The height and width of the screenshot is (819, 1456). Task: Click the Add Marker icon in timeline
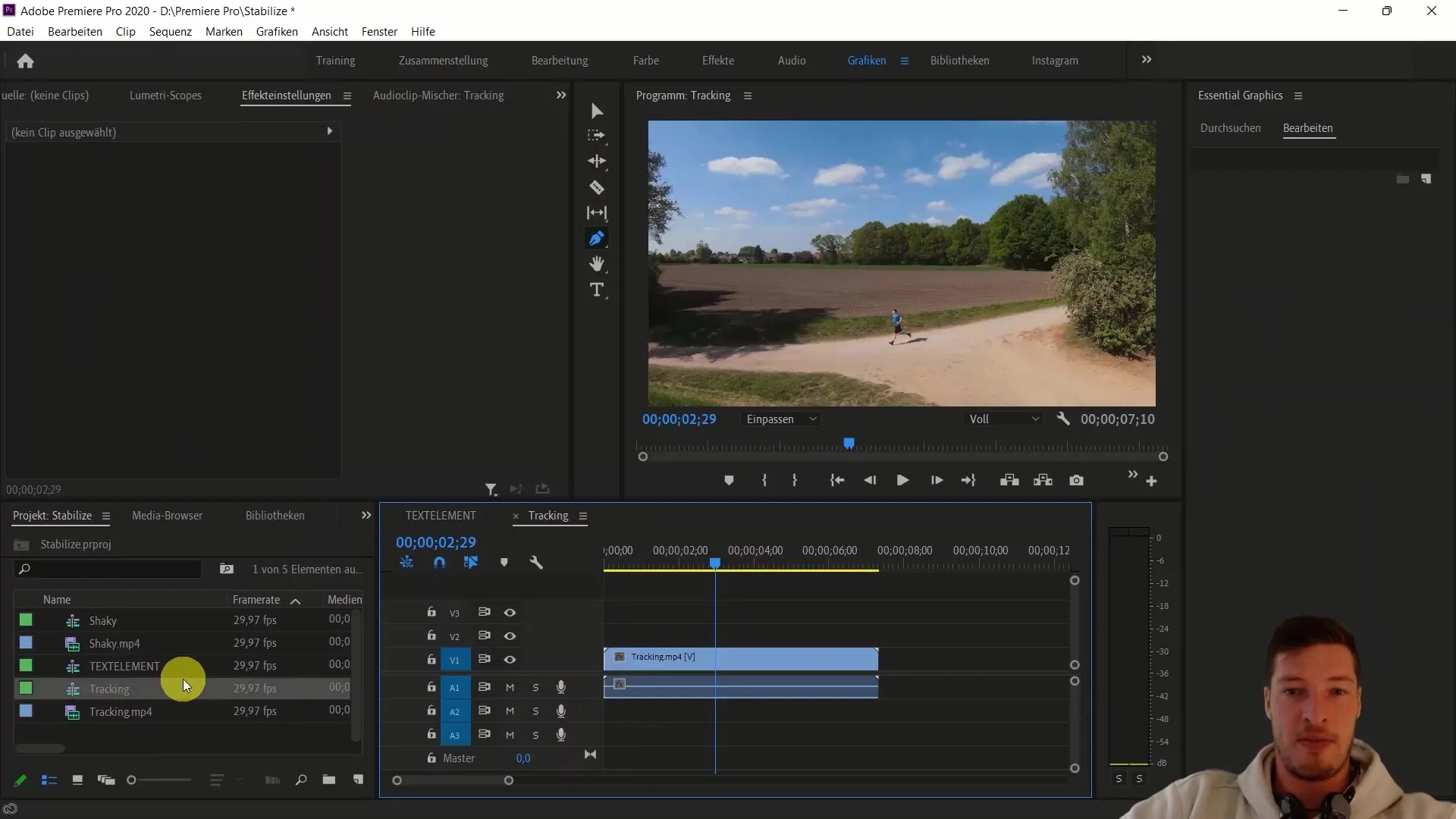504,562
